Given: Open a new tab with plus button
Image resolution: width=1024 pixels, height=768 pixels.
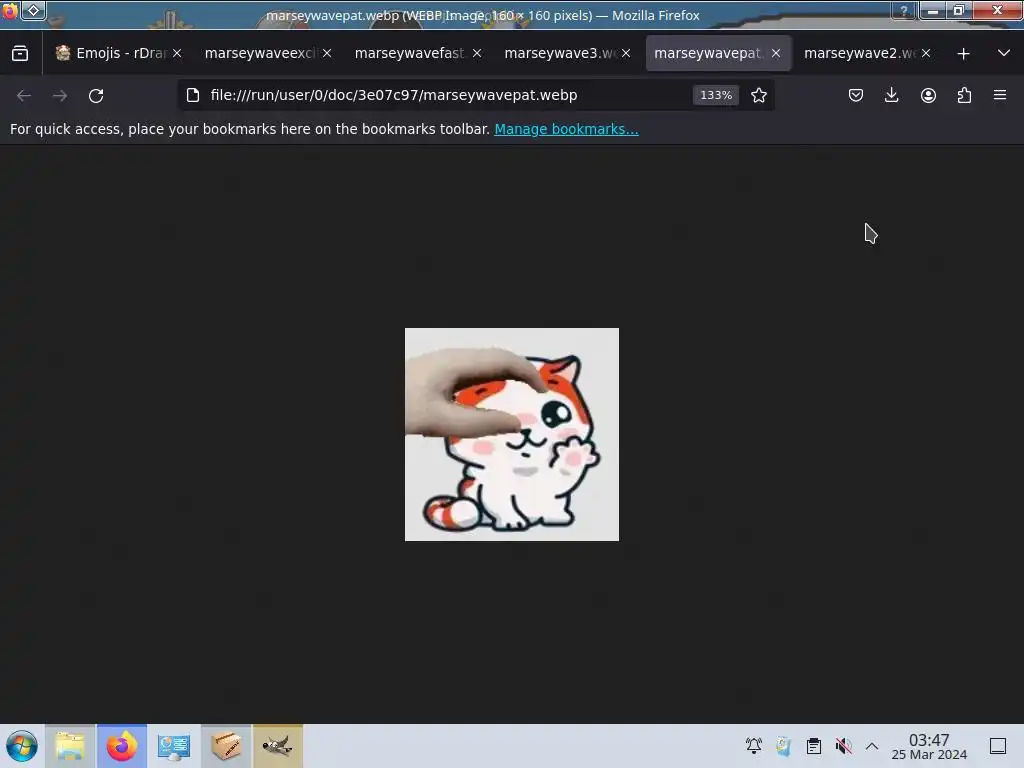Looking at the screenshot, I should 963,54.
